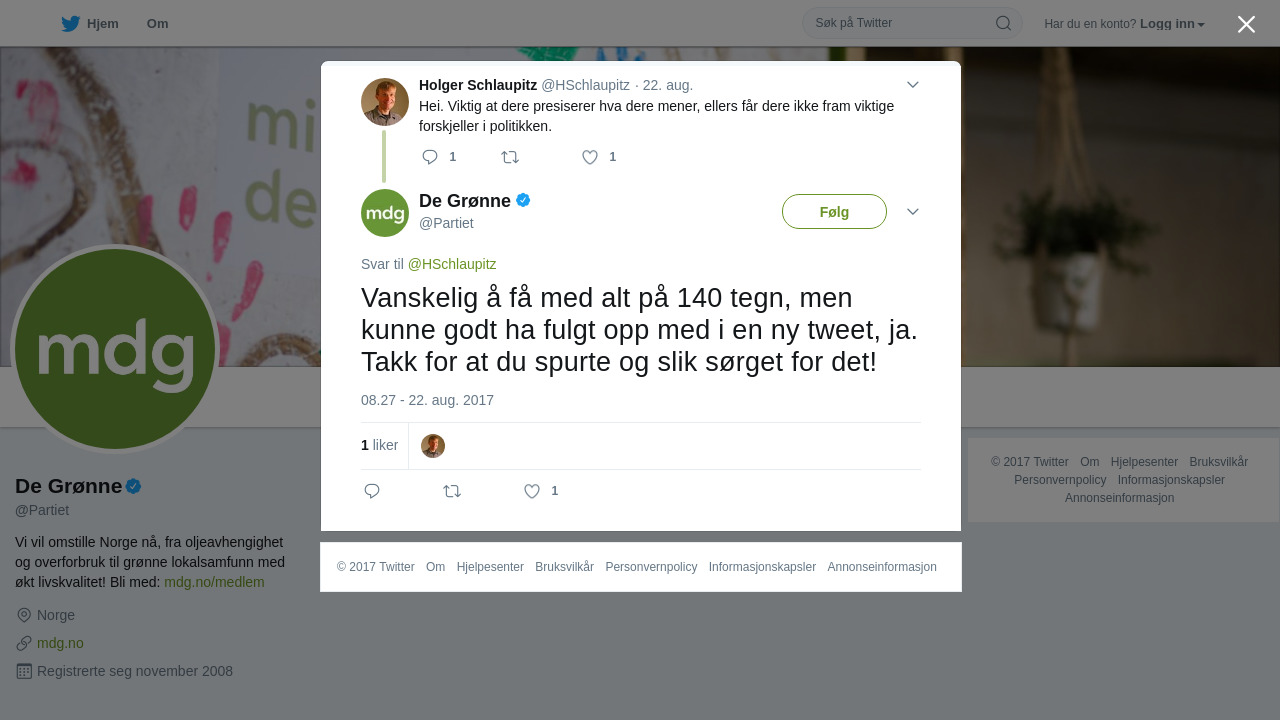Like De Grønne's tweet with heart
The height and width of the screenshot is (720, 1280).
[532, 491]
